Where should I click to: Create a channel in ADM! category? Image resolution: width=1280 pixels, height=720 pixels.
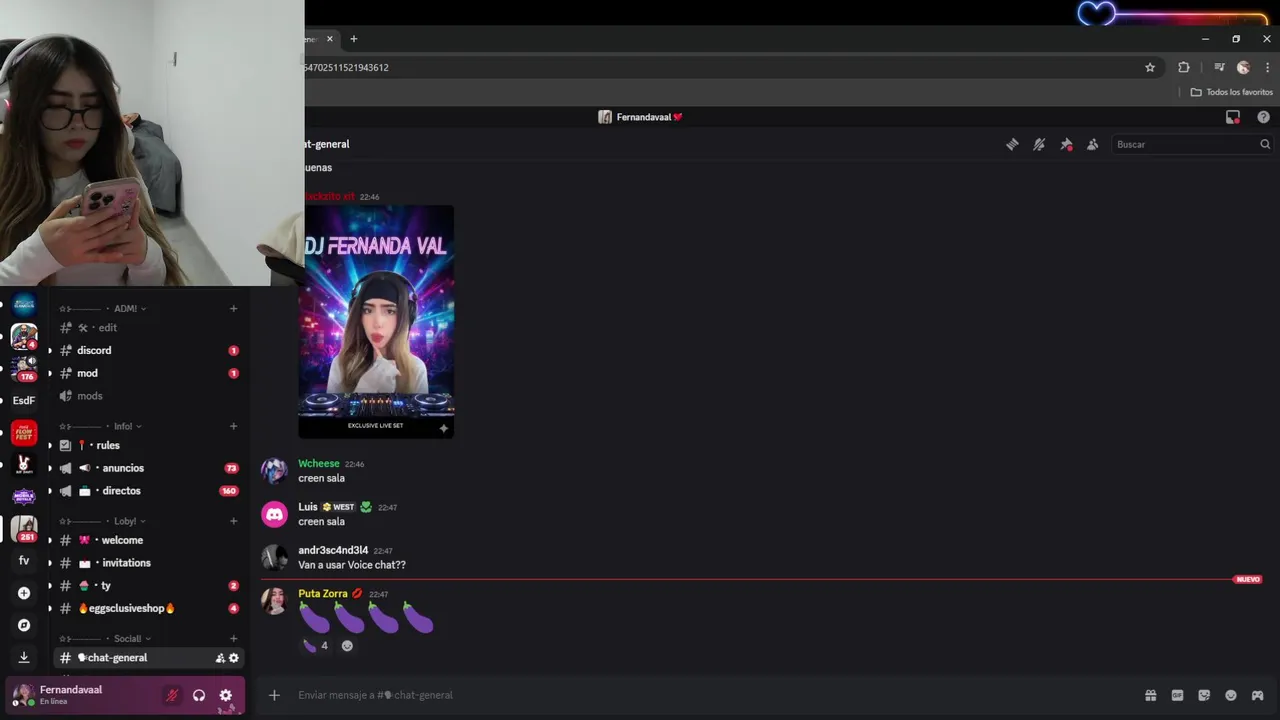233,309
